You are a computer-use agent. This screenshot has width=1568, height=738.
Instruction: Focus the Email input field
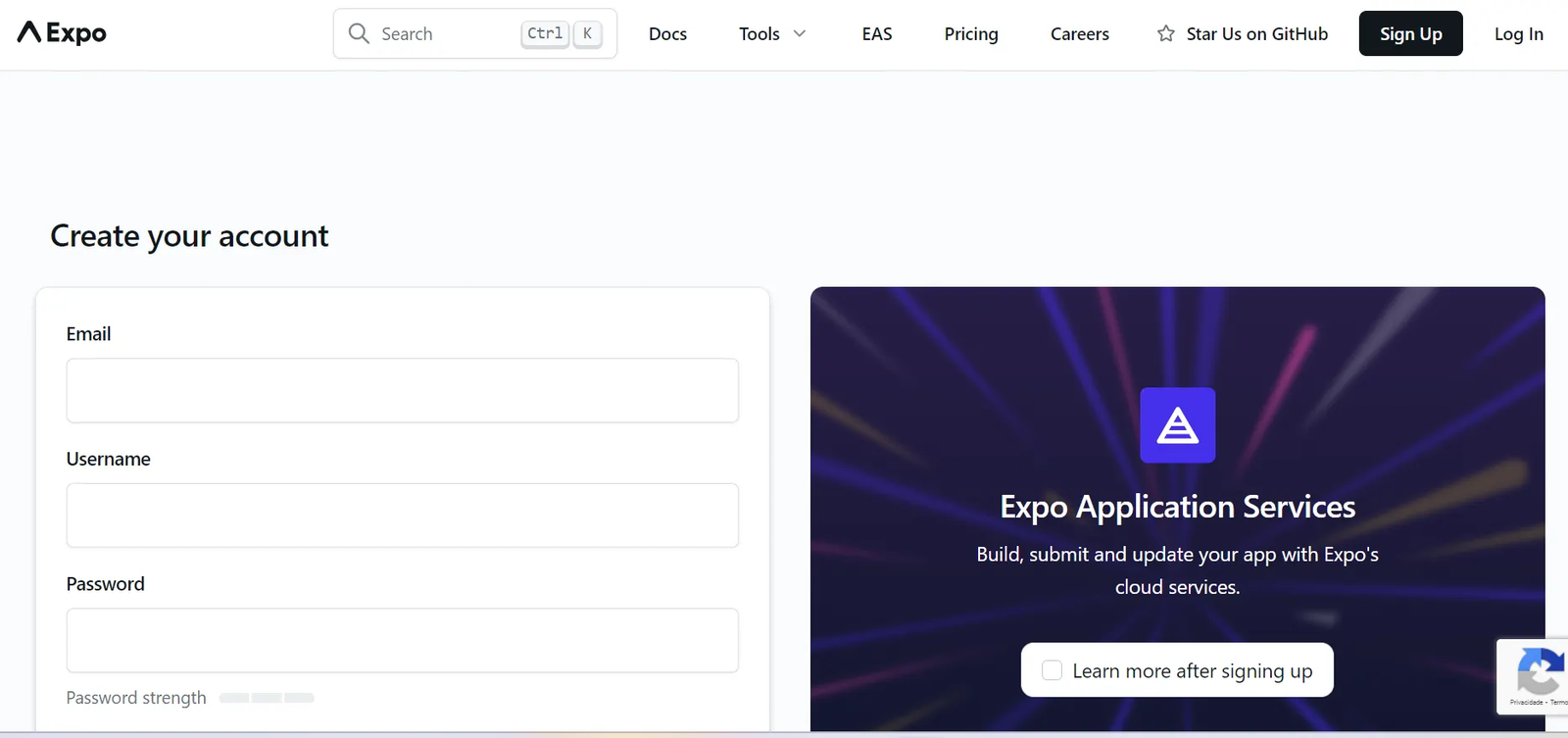[x=402, y=390]
